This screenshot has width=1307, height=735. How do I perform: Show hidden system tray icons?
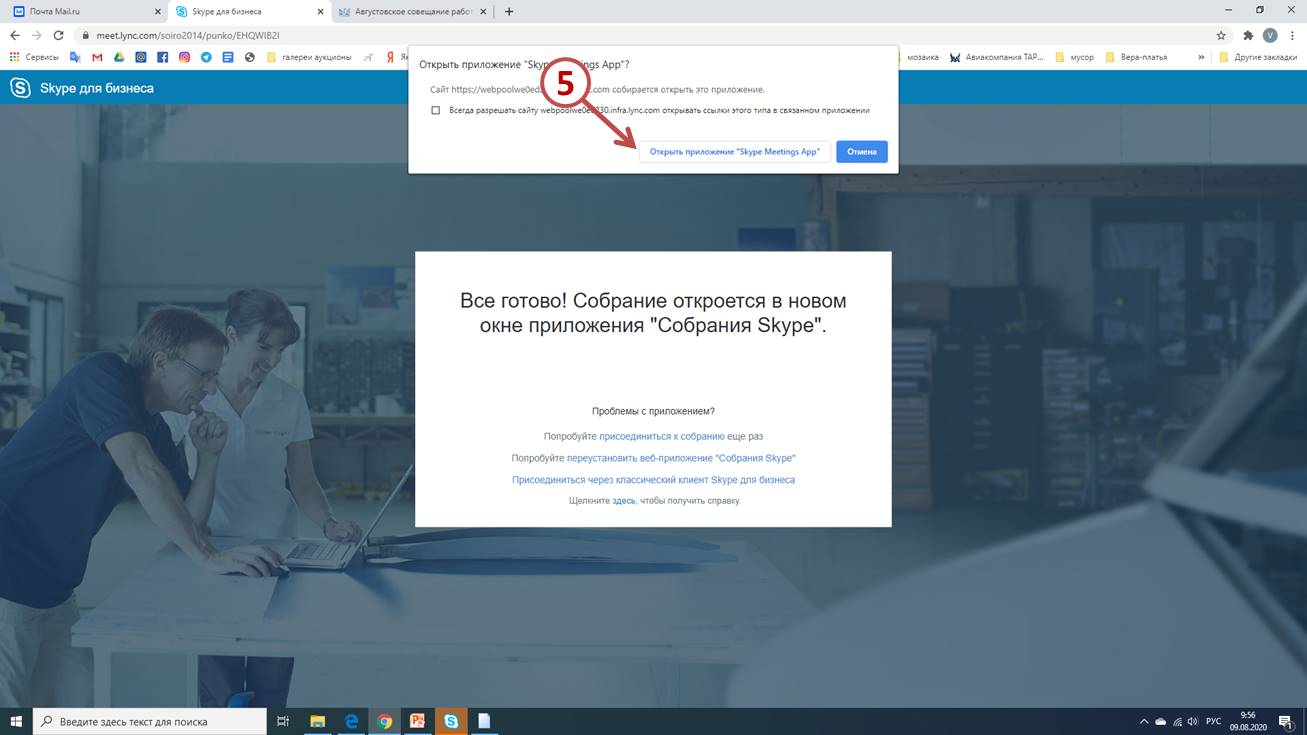1144,721
